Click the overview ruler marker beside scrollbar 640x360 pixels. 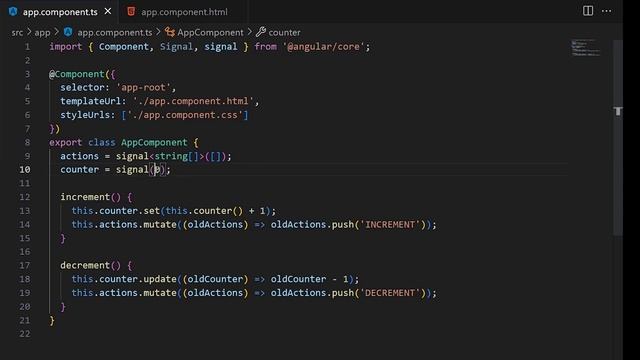pos(618,111)
